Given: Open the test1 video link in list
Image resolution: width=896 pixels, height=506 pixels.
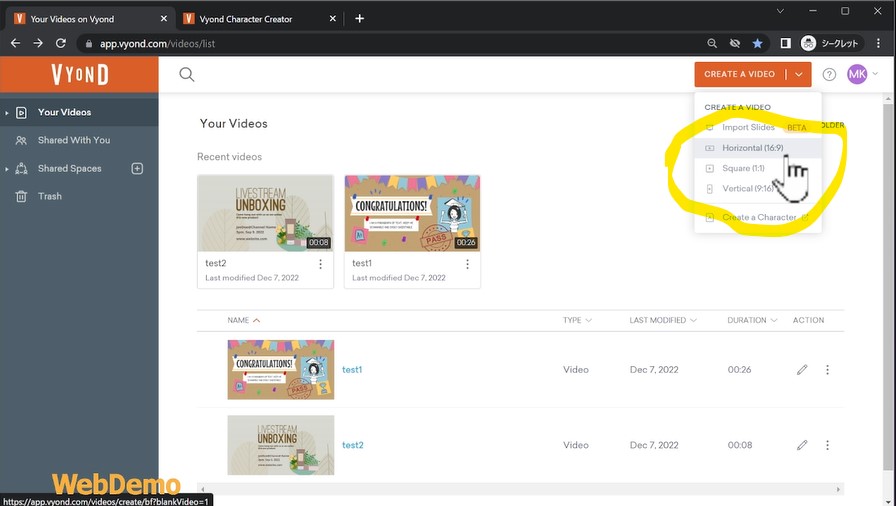Looking at the screenshot, I should [x=352, y=370].
